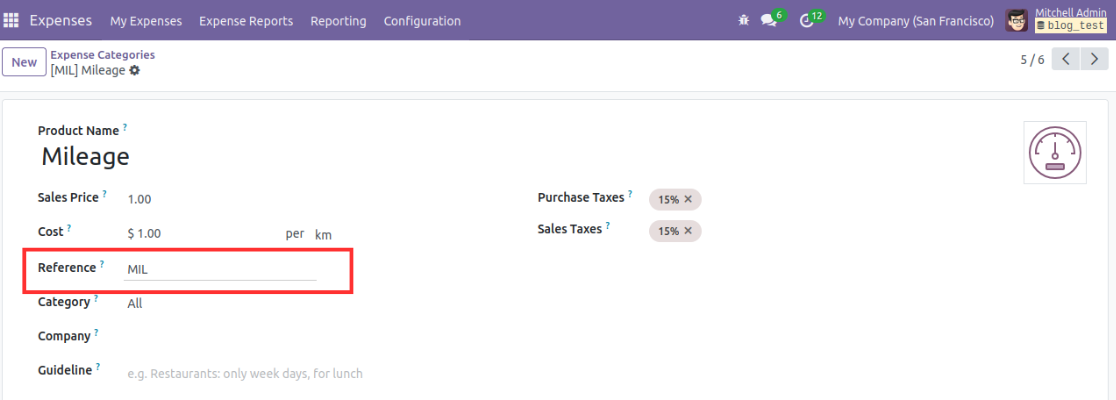
Task: Click the Reference field containing MIL
Action: 220,269
